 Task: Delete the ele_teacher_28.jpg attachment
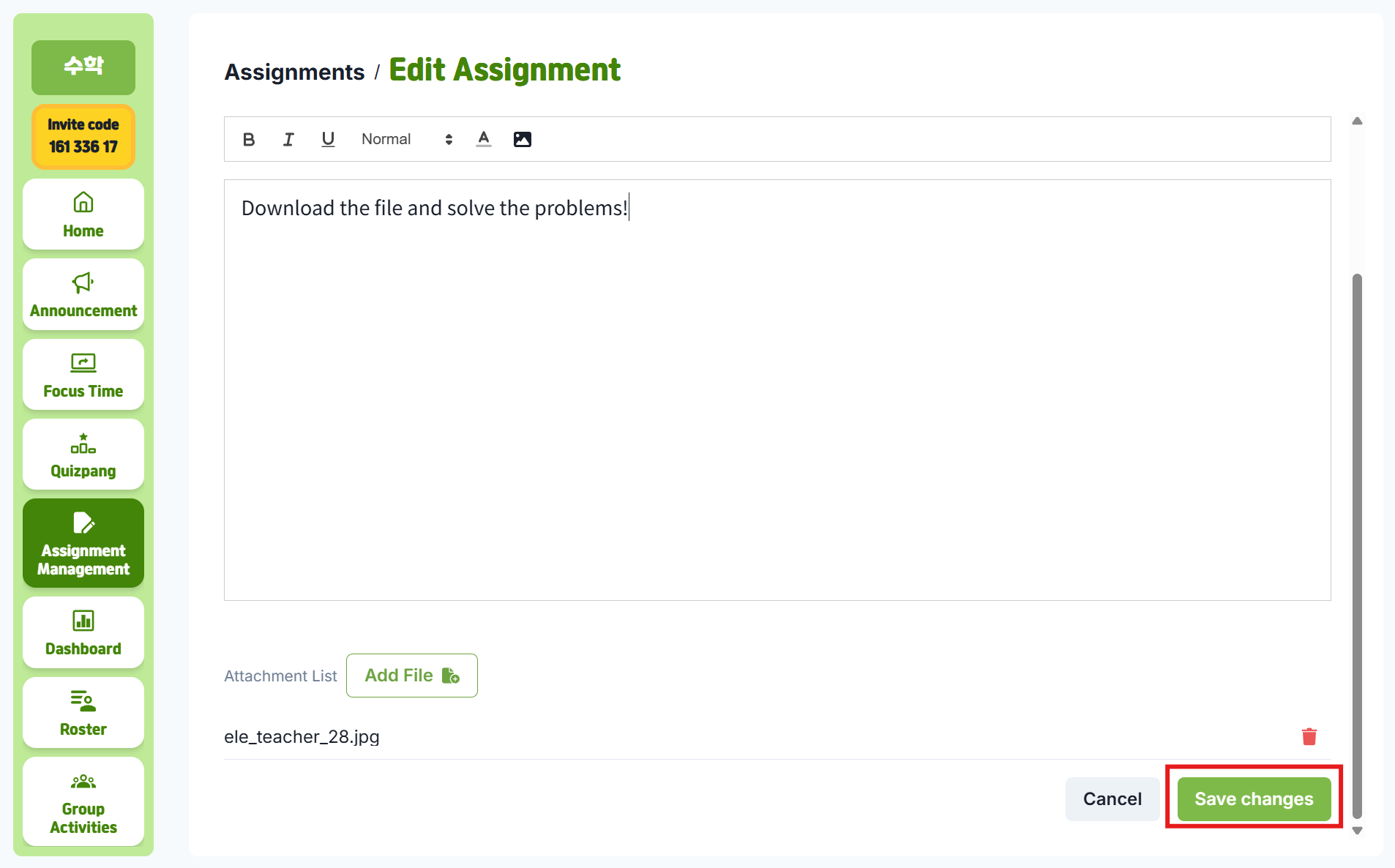click(1309, 736)
